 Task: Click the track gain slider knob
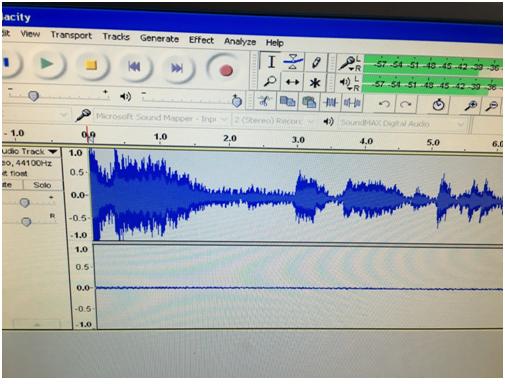[25, 202]
